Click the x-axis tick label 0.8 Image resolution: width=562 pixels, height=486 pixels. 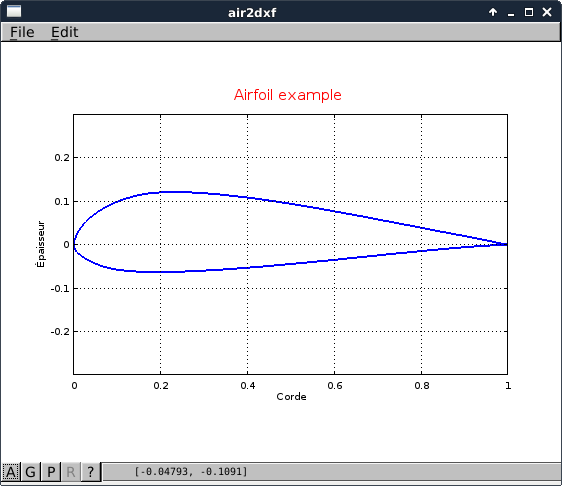tap(422, 386)
